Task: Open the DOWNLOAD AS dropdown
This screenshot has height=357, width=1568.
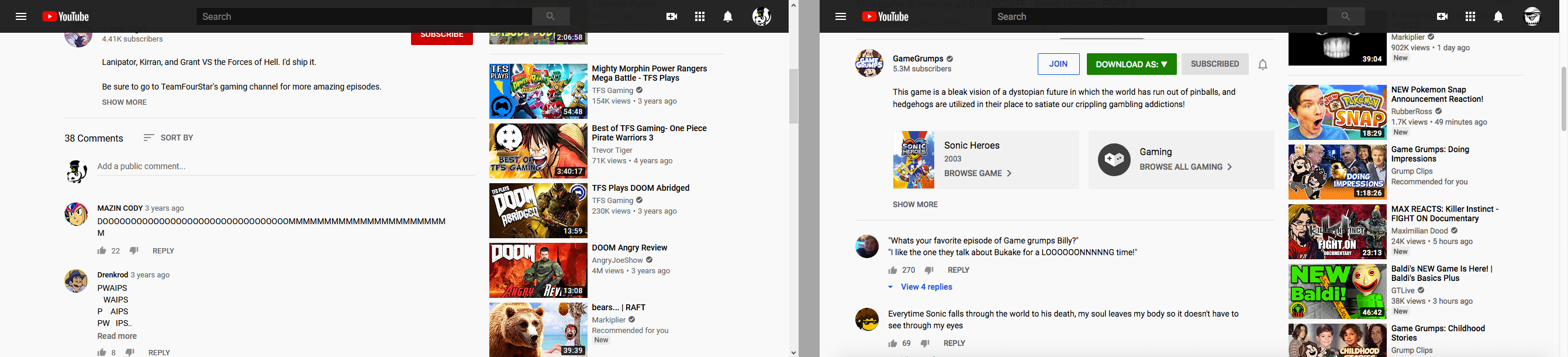Action: coord(1131,64)
